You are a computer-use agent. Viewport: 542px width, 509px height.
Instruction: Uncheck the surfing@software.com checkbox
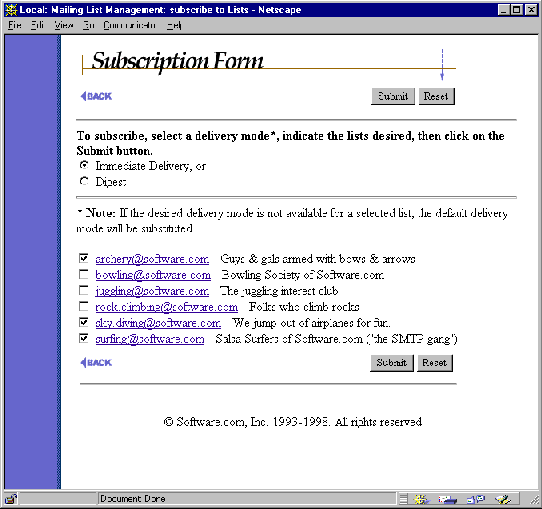tap(84, 338)
